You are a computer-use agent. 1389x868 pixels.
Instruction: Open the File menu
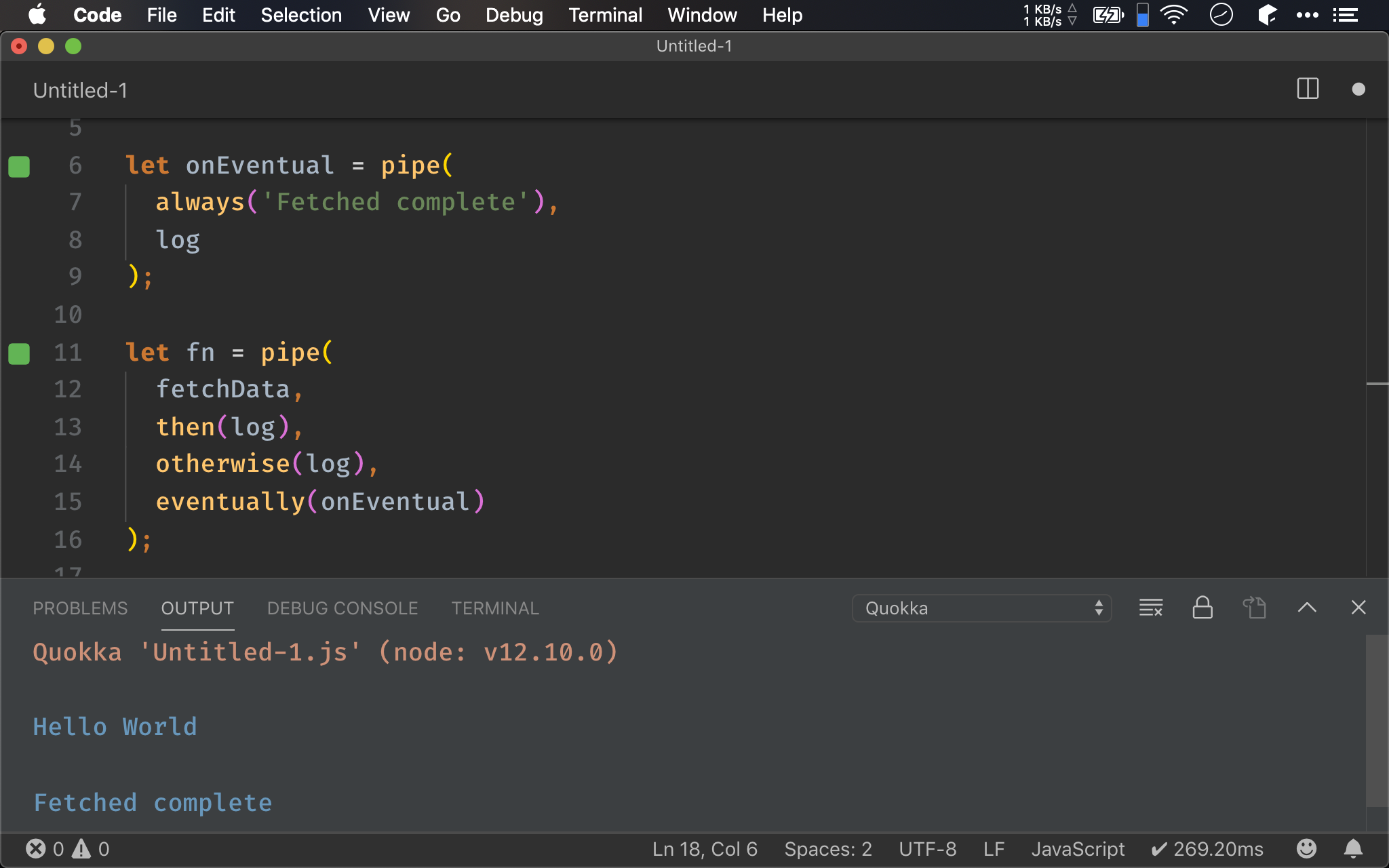pos(161,15)
